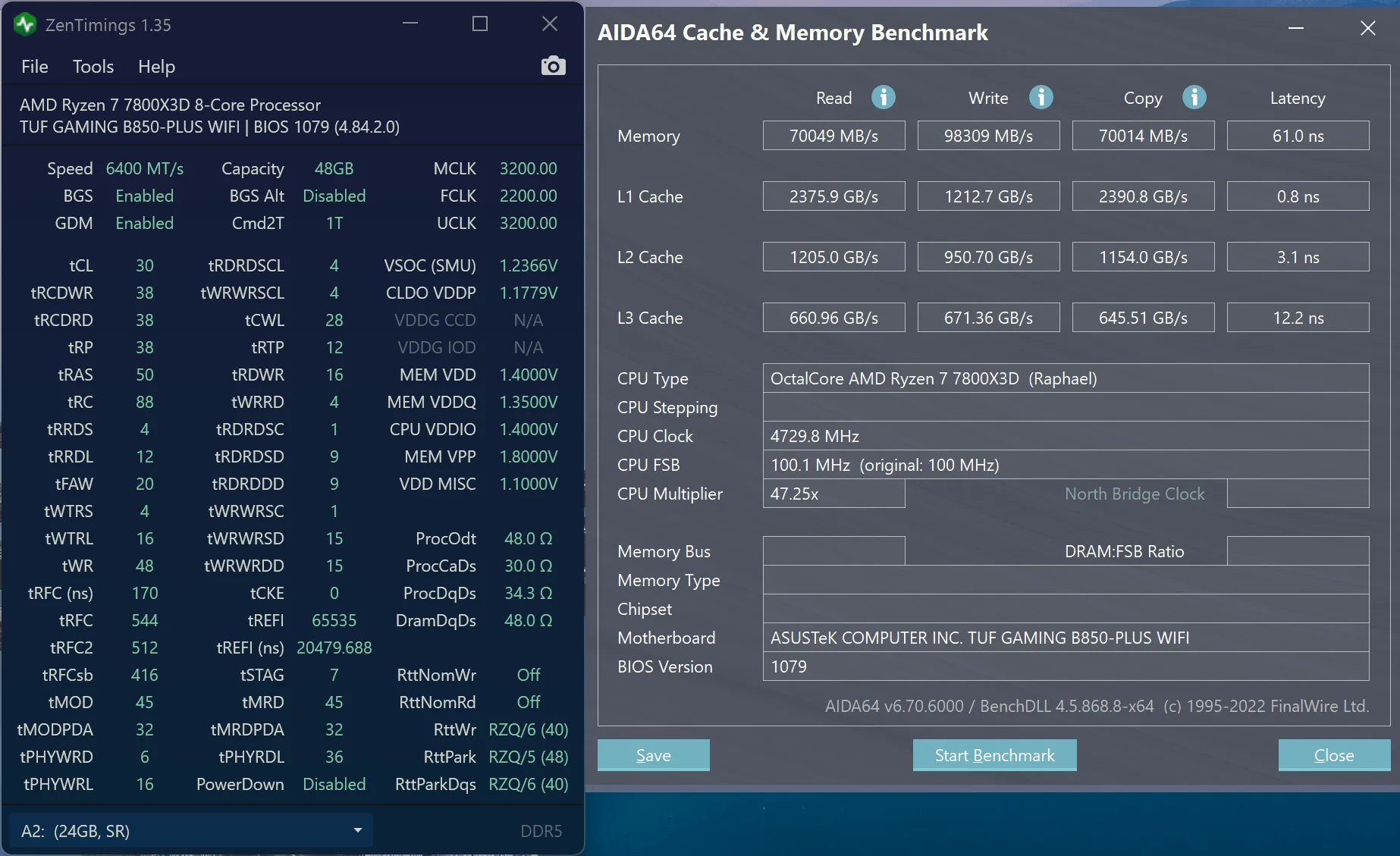Click the L2 Cache Read value 1205.0 GB/s

pyautogui.click(x=834, y=257)
